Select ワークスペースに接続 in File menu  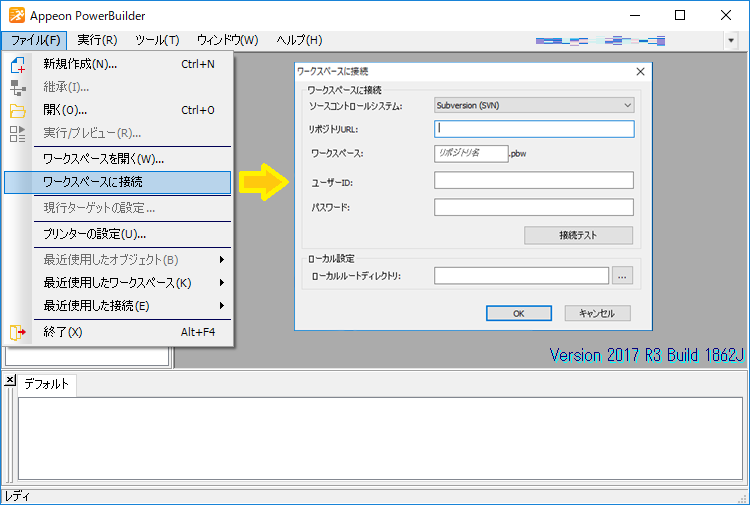tap(118, 182)
